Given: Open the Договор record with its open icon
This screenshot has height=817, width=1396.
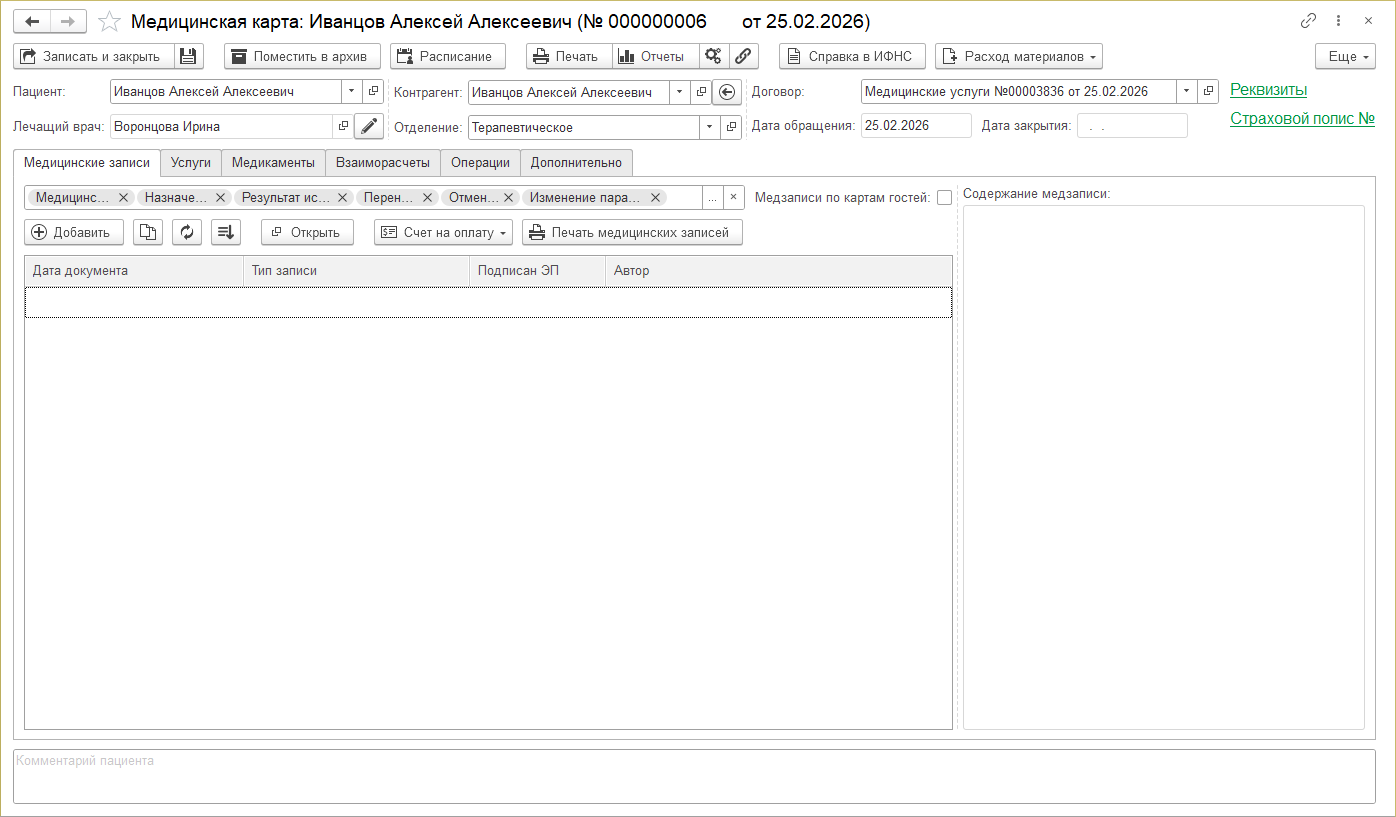Looking at the screenshot, I should [1209, 92].
